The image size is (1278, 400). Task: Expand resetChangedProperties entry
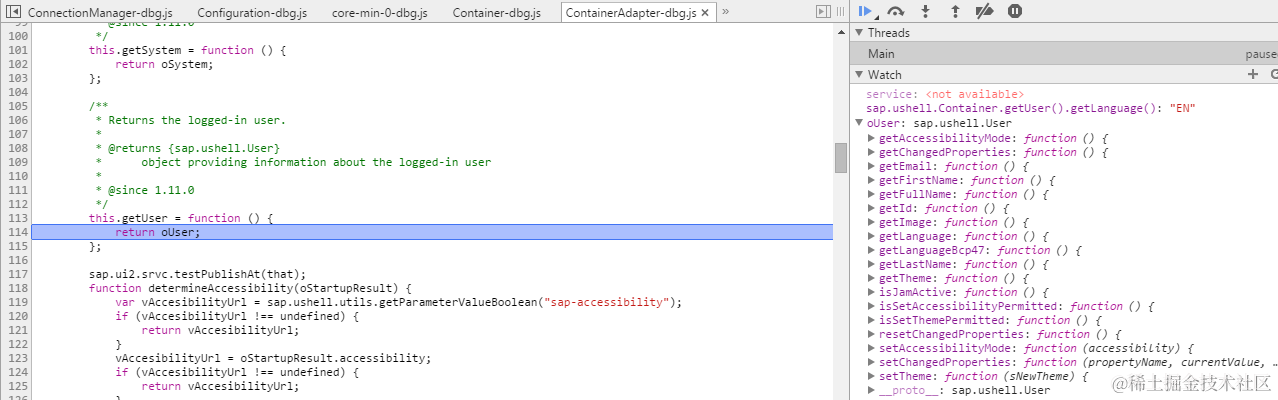[872, 334]
